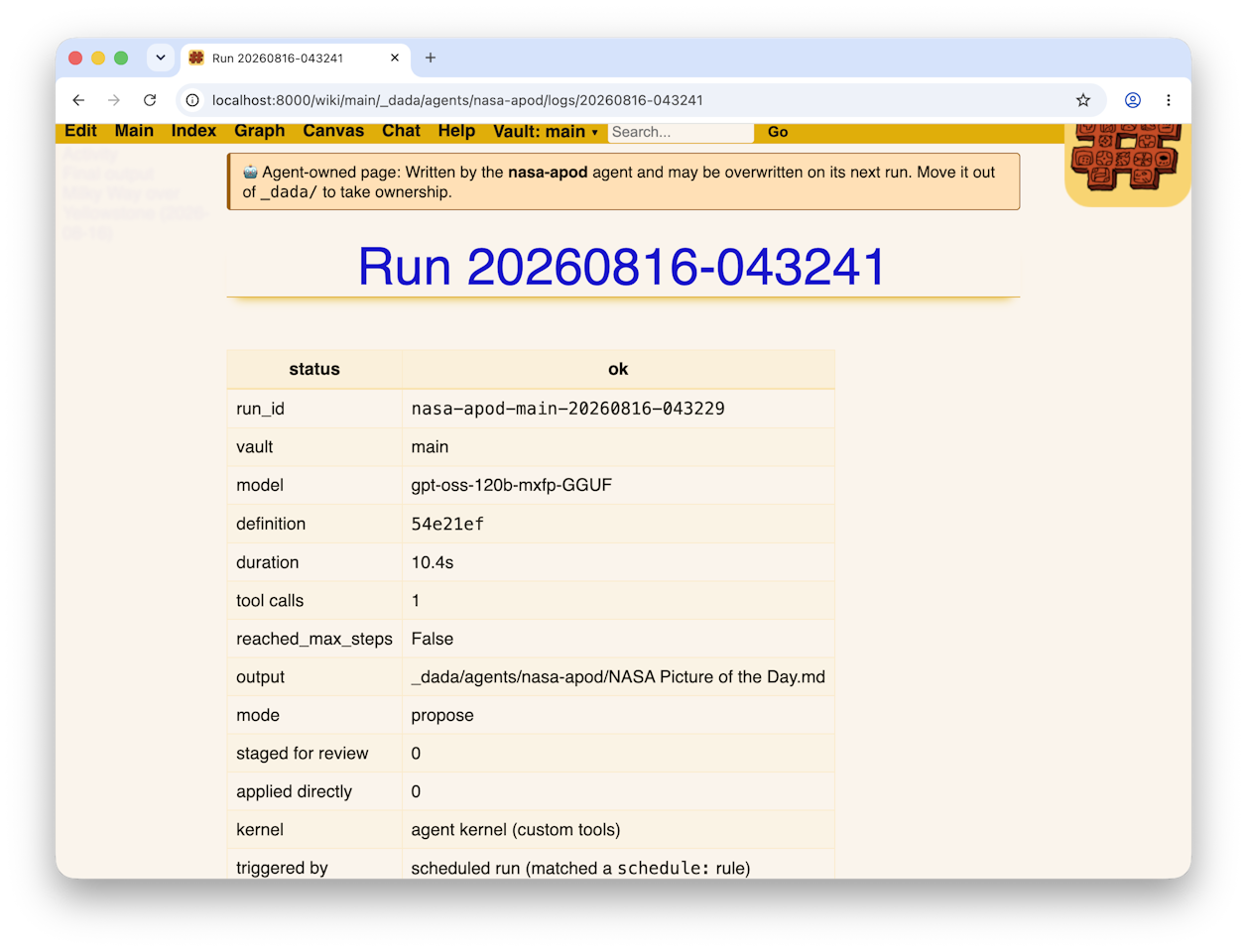Click the definition hash 54e21ef
The image size is (1247, 952).
coord(447,524)
